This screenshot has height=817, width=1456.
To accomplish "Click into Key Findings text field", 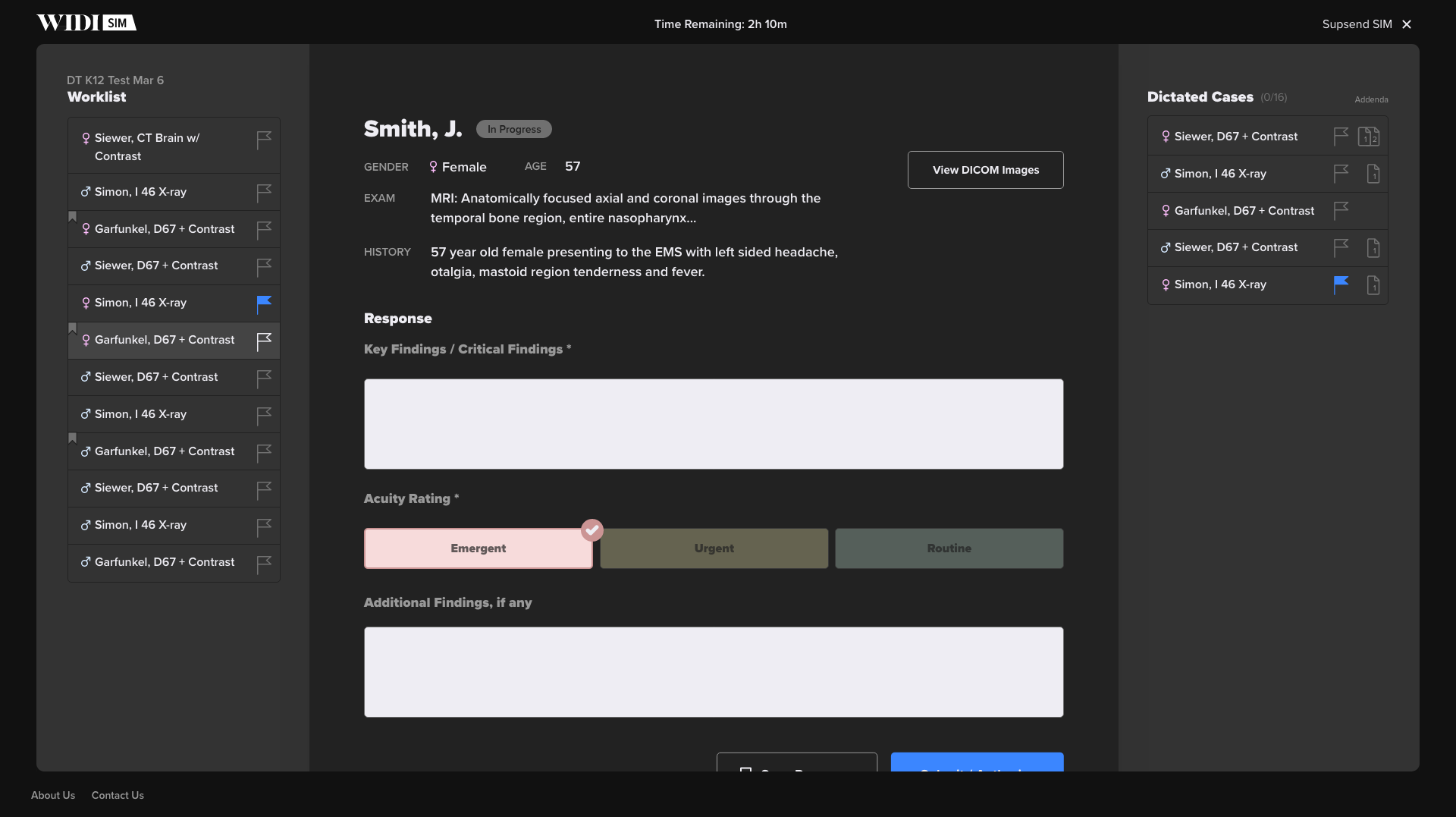I will pyautogui.click(x=713, y=424).
